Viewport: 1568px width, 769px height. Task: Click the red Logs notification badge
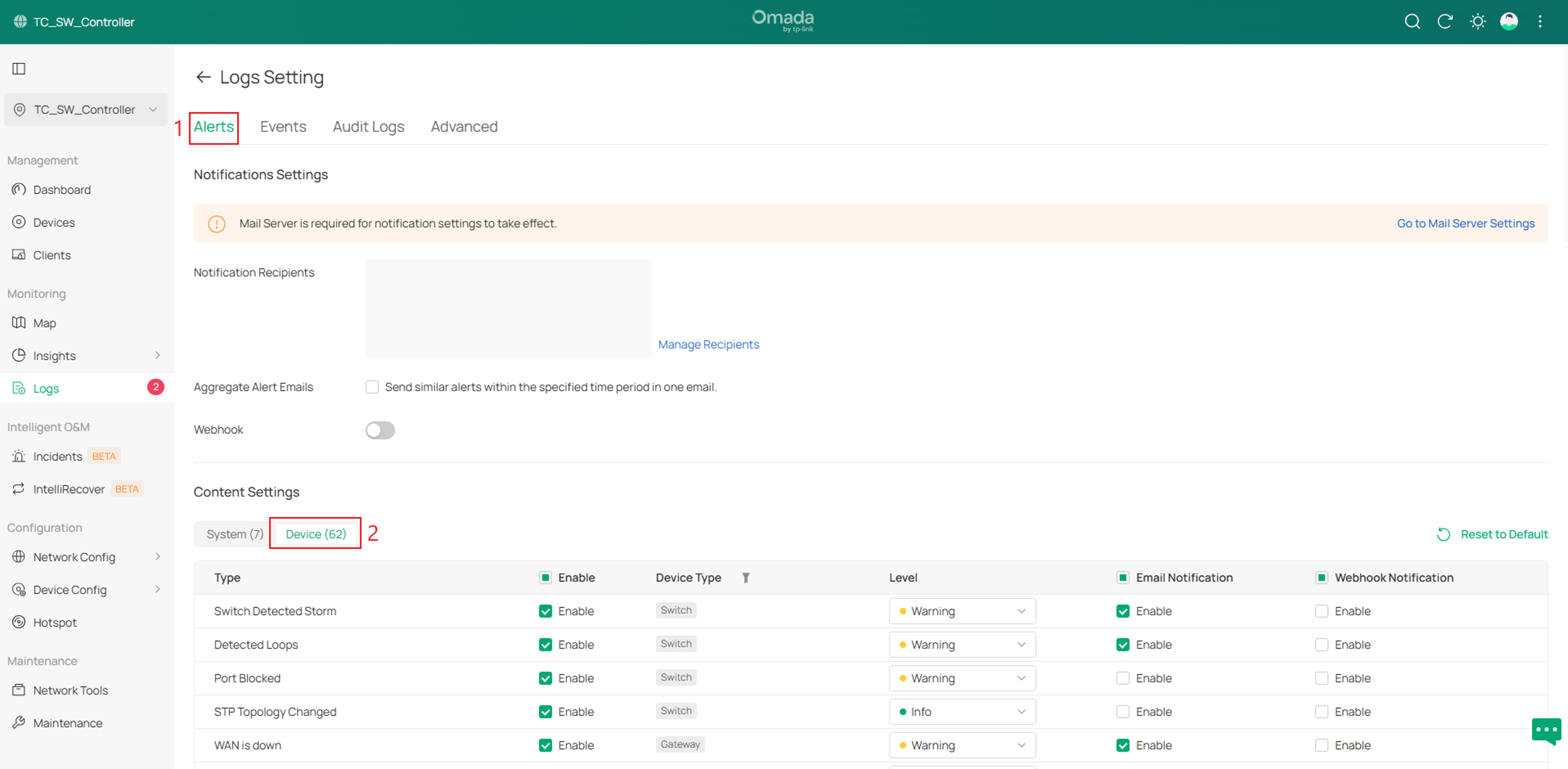coord(156,387)
